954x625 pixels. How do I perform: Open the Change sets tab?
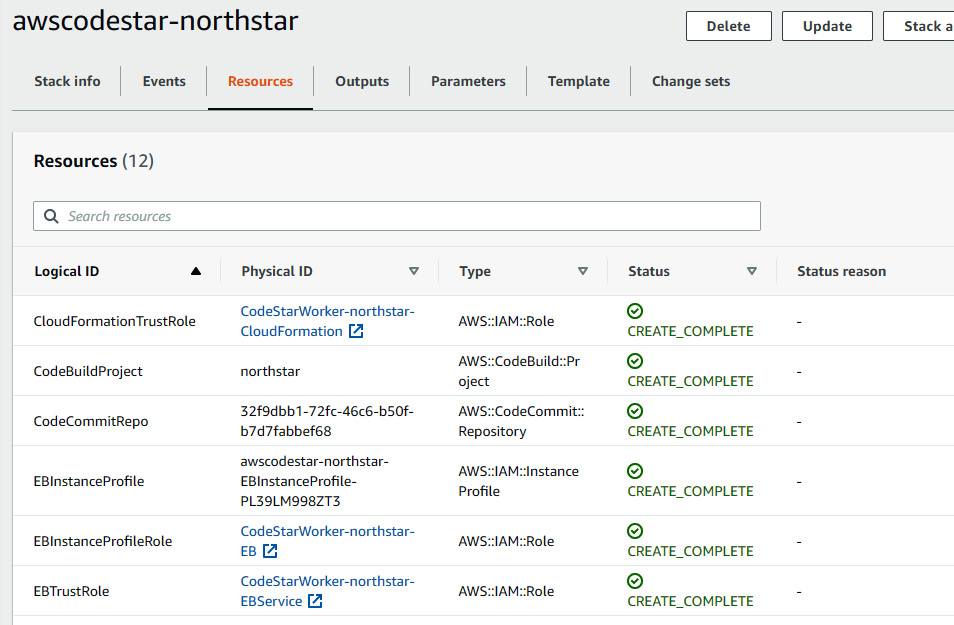[x=691, y=81]
